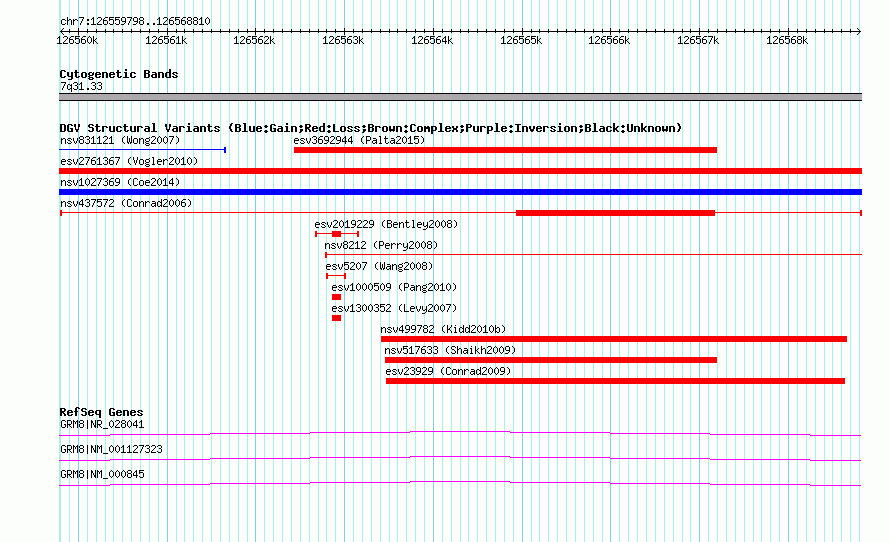The image size is (890, 542).
Task: Click the small red esv2019229 feature glyph
Action: point(337,234)
